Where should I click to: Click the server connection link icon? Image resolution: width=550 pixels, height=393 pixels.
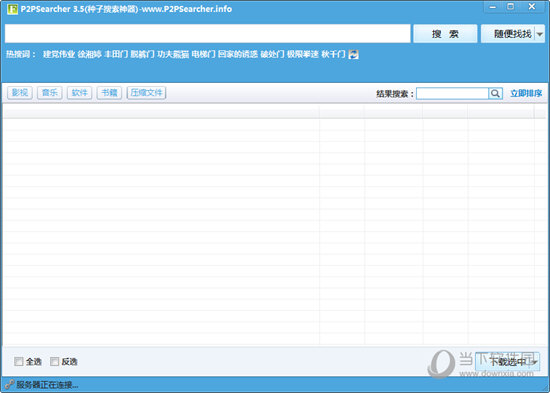click(9, 385)
